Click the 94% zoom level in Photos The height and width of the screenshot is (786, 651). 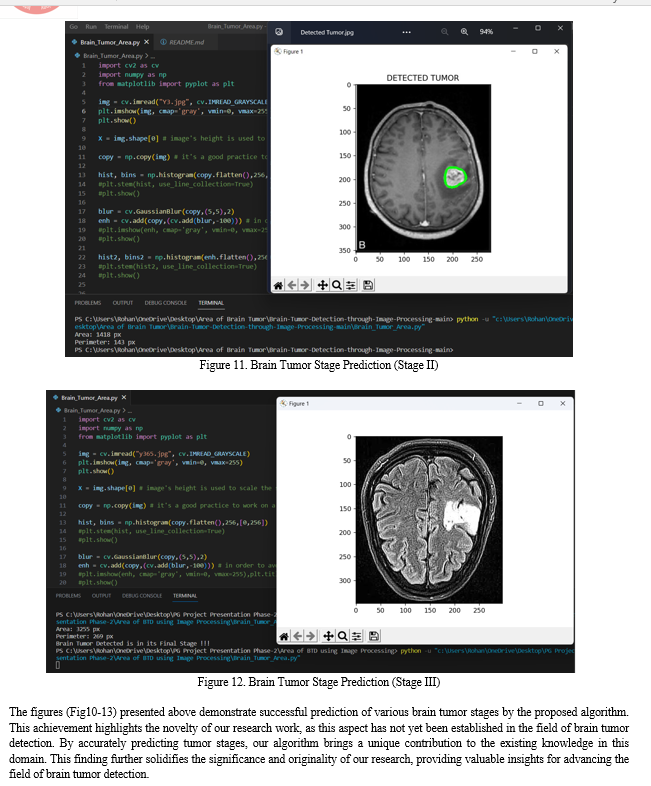(486, 32)
